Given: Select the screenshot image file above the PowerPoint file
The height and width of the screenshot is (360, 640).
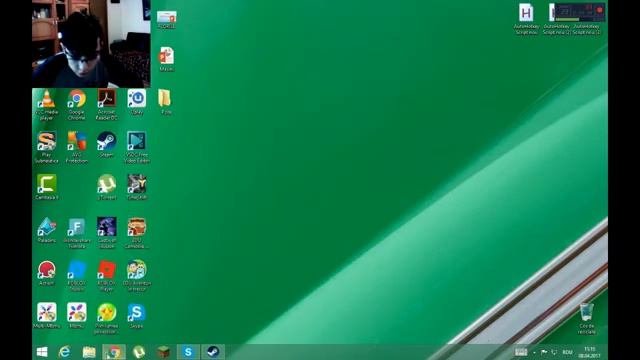Looking at the screenshot, I should (x=167, y=20).
